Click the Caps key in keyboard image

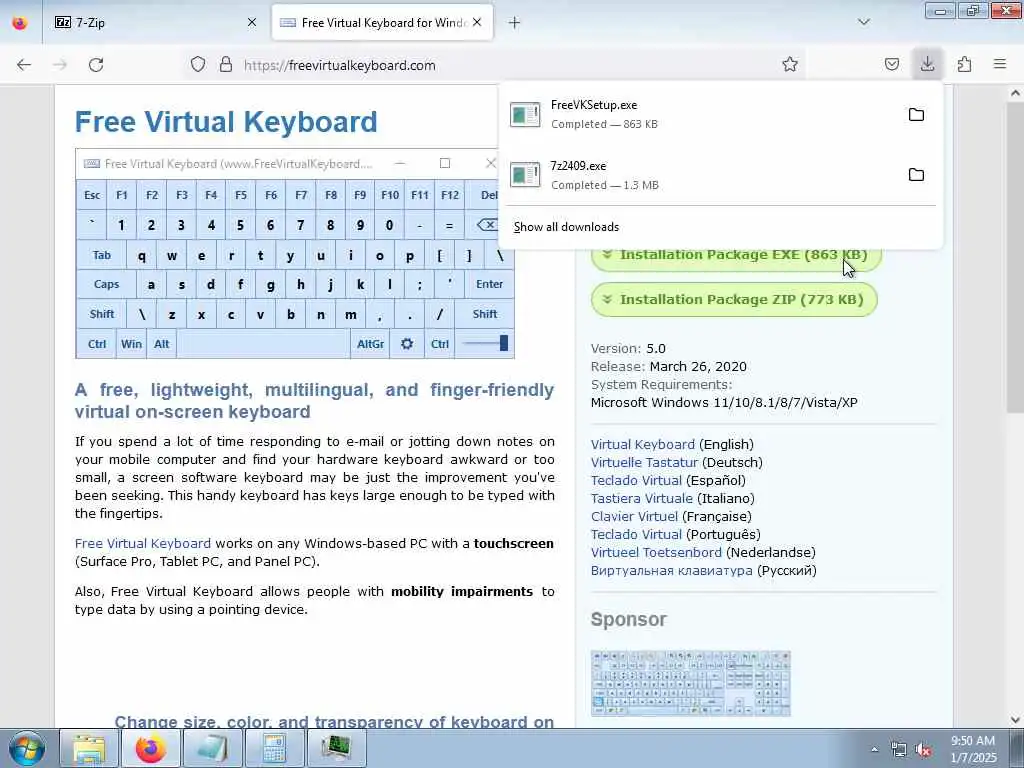pyautogui.click(x=106, y=284)
